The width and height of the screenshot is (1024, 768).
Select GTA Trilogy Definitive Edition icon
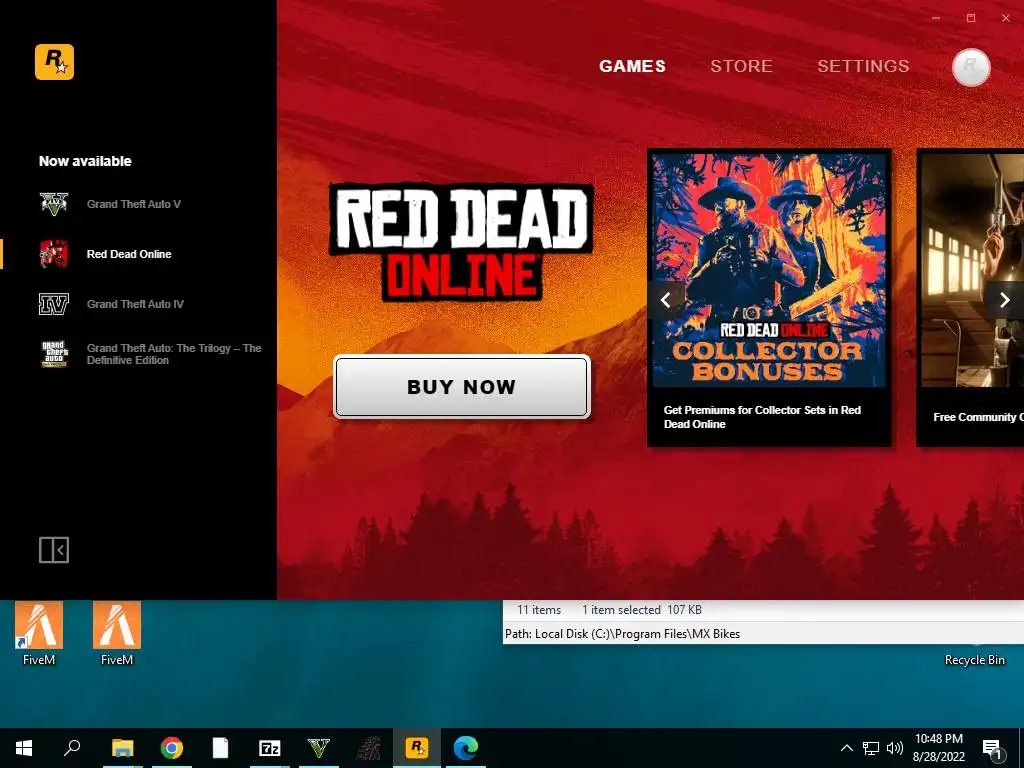tap(54, 353)
